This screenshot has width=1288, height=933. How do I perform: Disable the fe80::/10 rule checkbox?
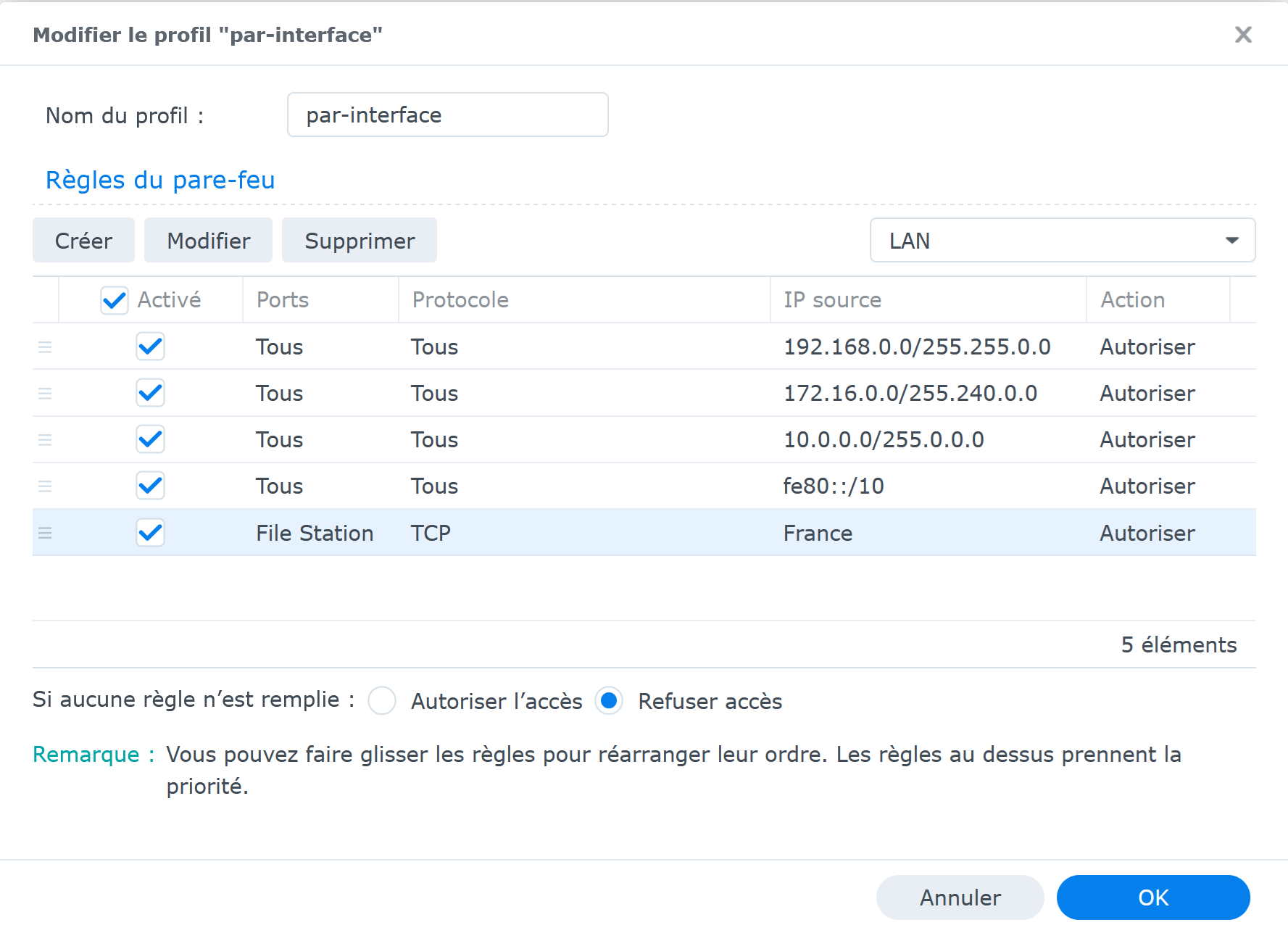tap(150, 486)
